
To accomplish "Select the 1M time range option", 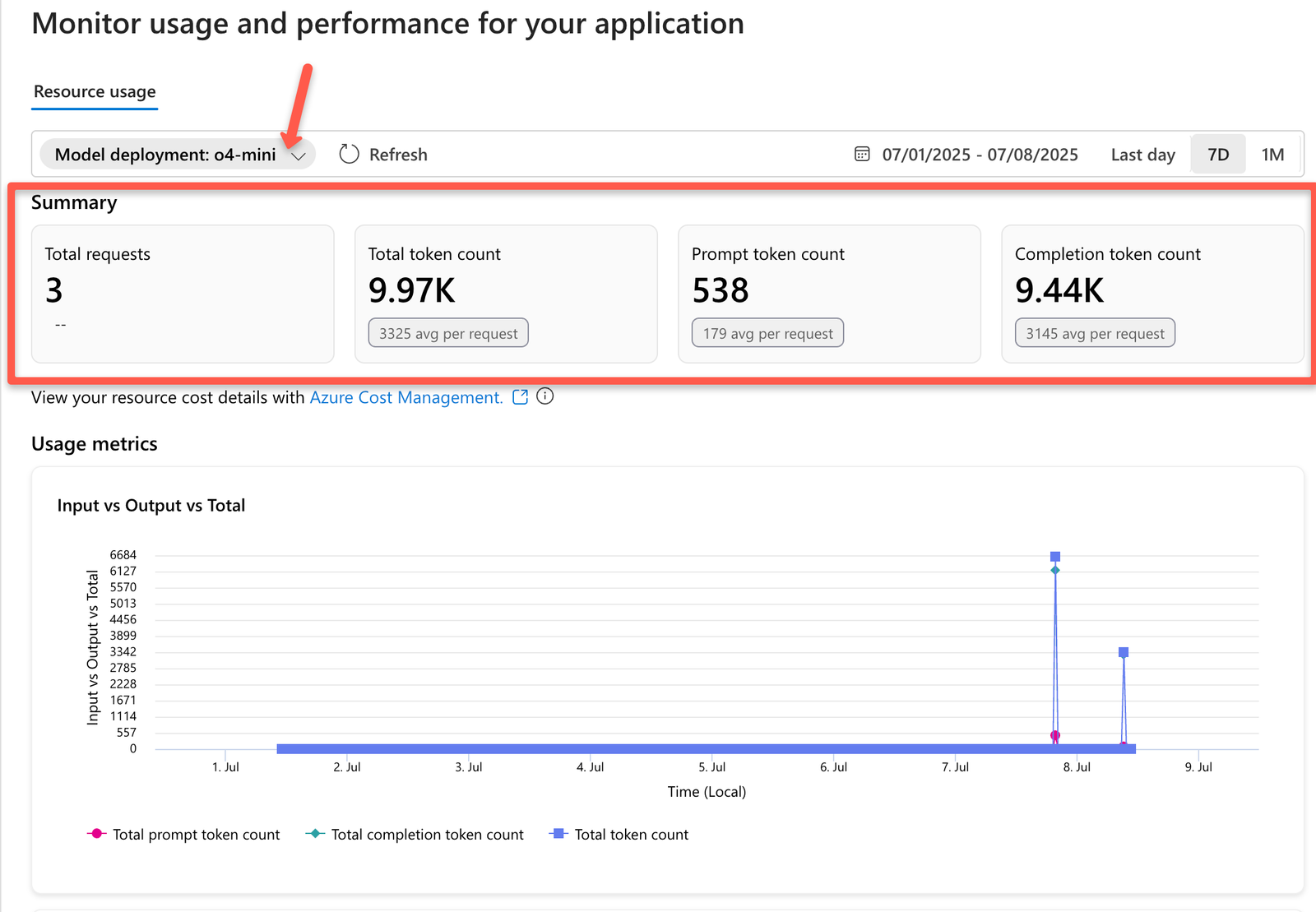I will 1273,154.
